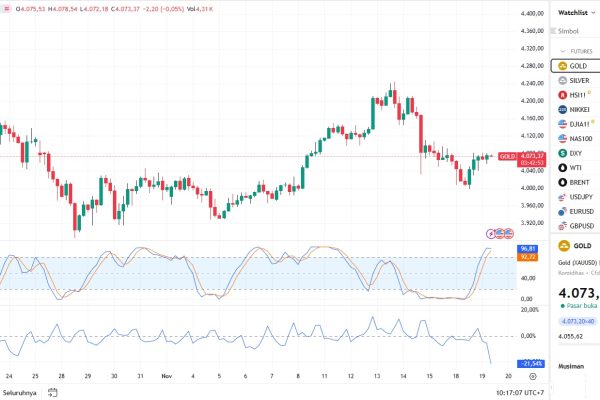Open the Watchlist dropdown menu
The height and width of the screenshot is (400, 600).
(575, 13)
